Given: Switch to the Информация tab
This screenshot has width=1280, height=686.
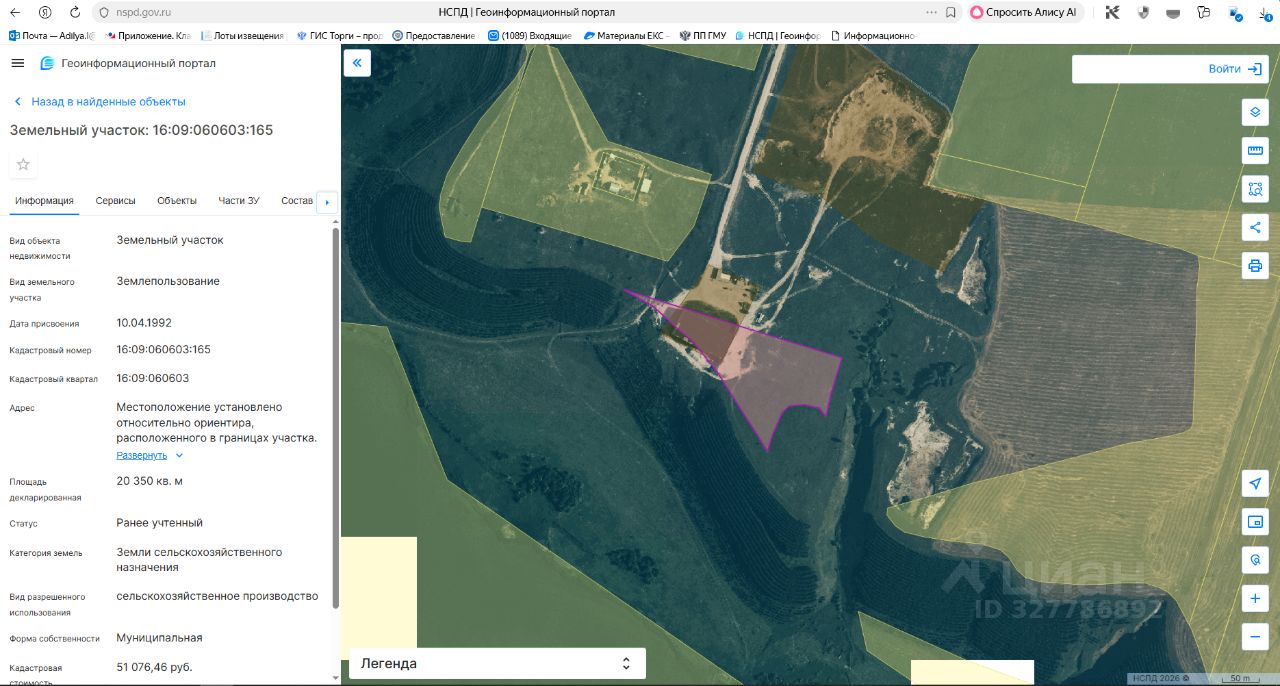Looking at the screenshot, I should pyautogui.click(x=44, y=200).
